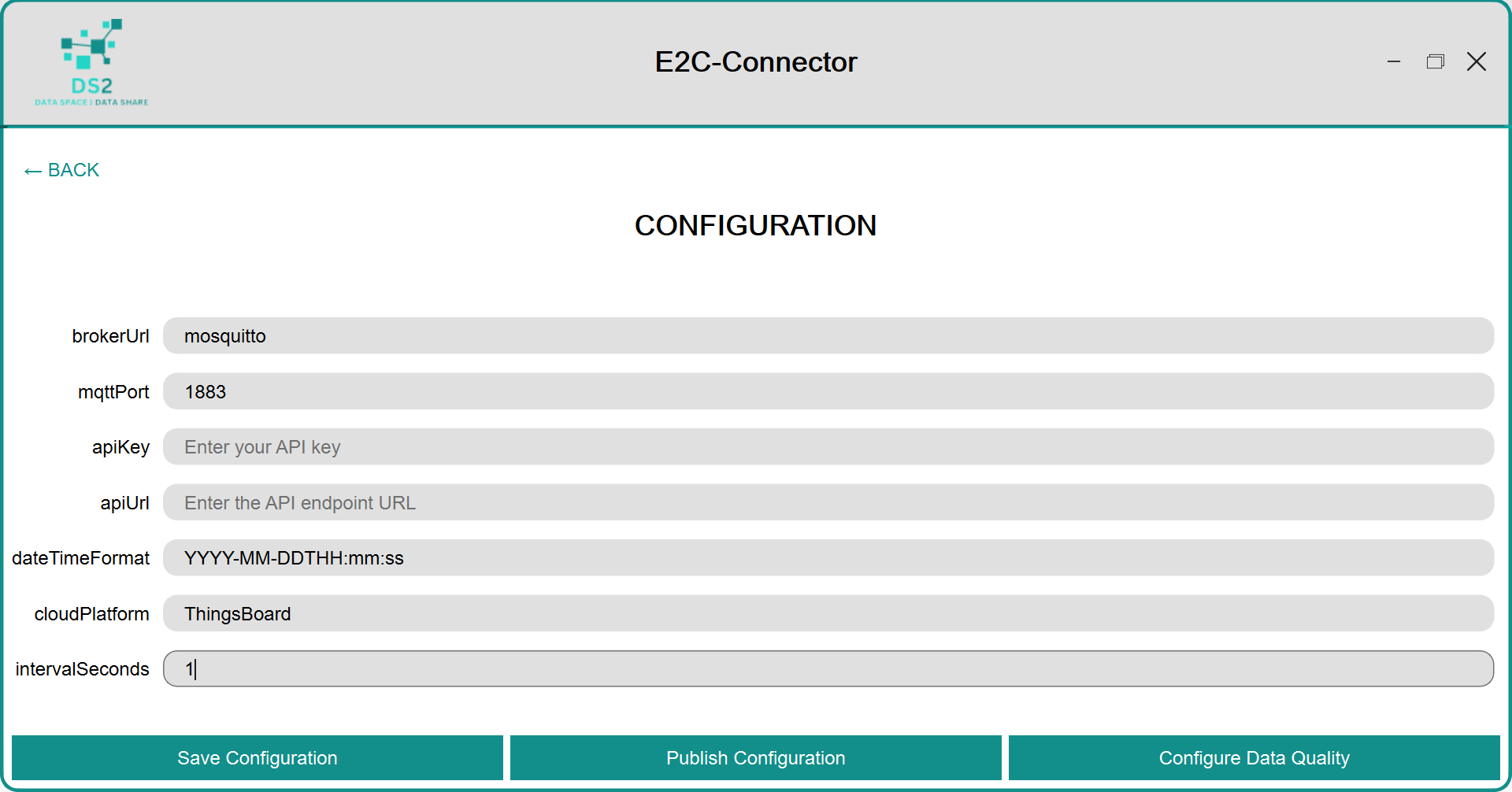Minimize the E2C-Connector window
Viewport: 1512px width, 792px height.
1394,61
